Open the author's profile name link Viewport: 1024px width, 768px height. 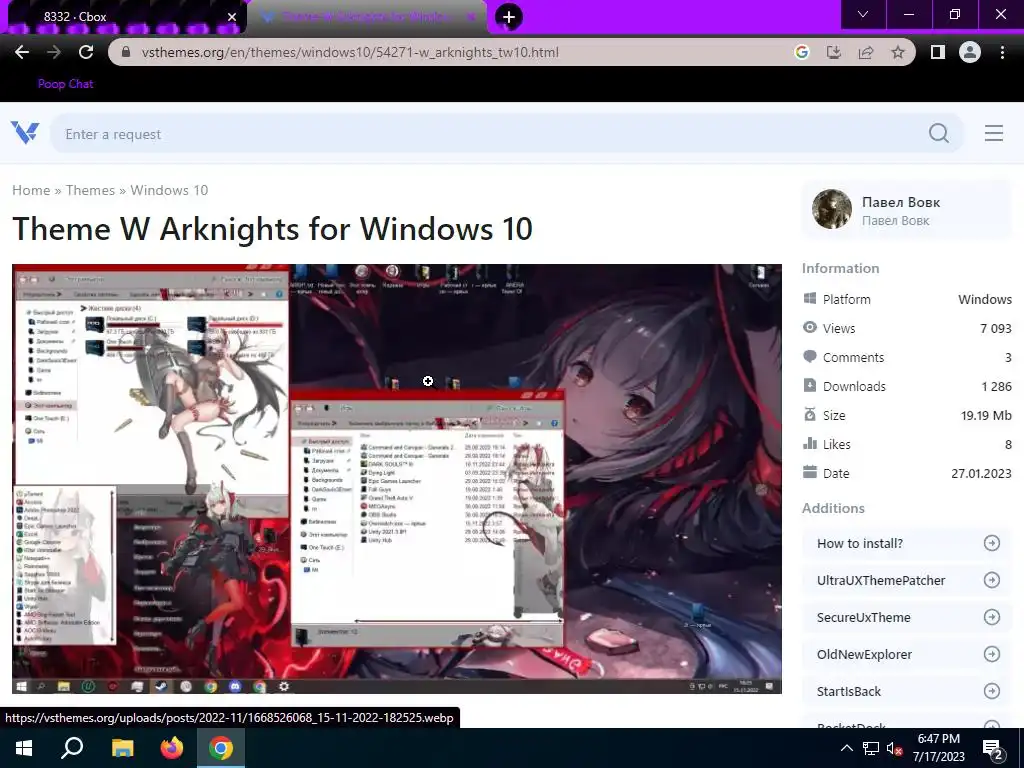tap(901, 202)
